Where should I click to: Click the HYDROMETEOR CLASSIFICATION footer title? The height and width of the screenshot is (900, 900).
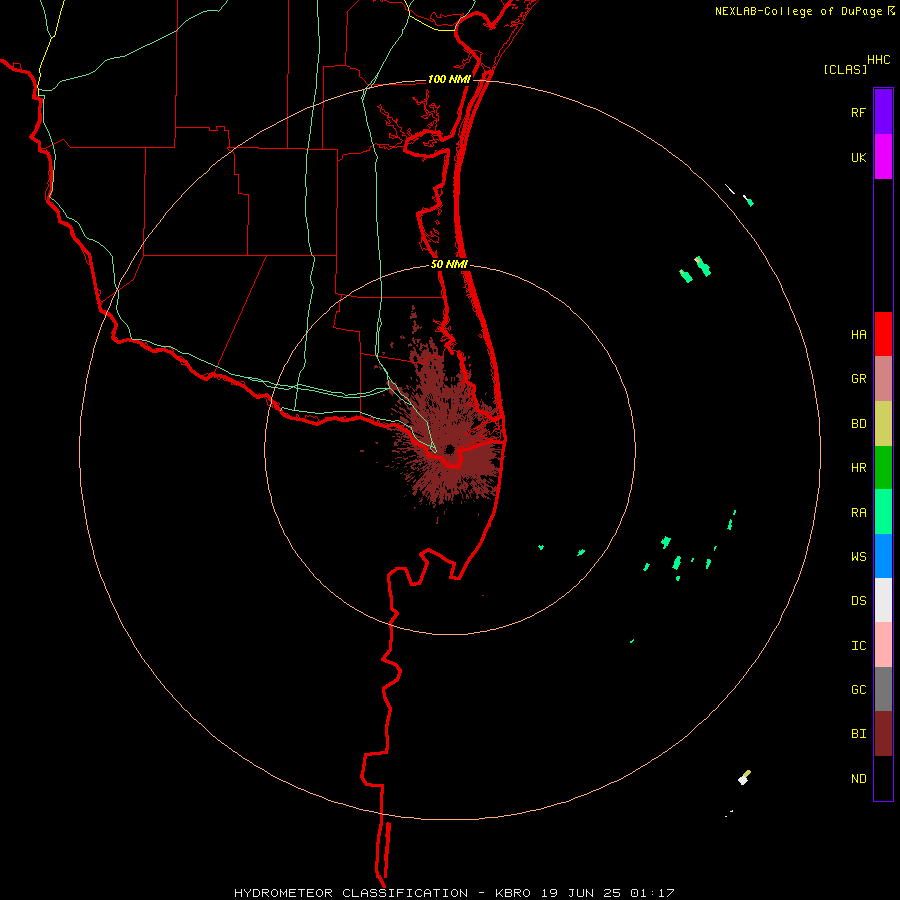351,893
